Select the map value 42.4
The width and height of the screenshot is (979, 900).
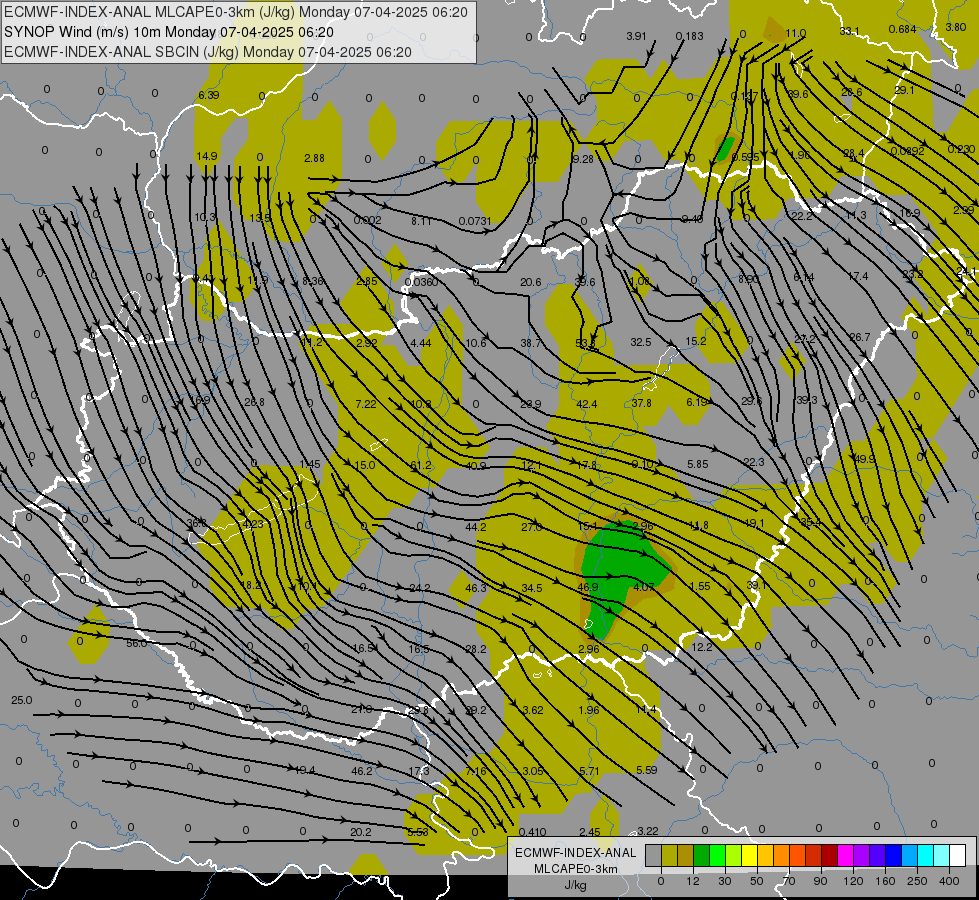pyautogui.click(x=586, y=404)
